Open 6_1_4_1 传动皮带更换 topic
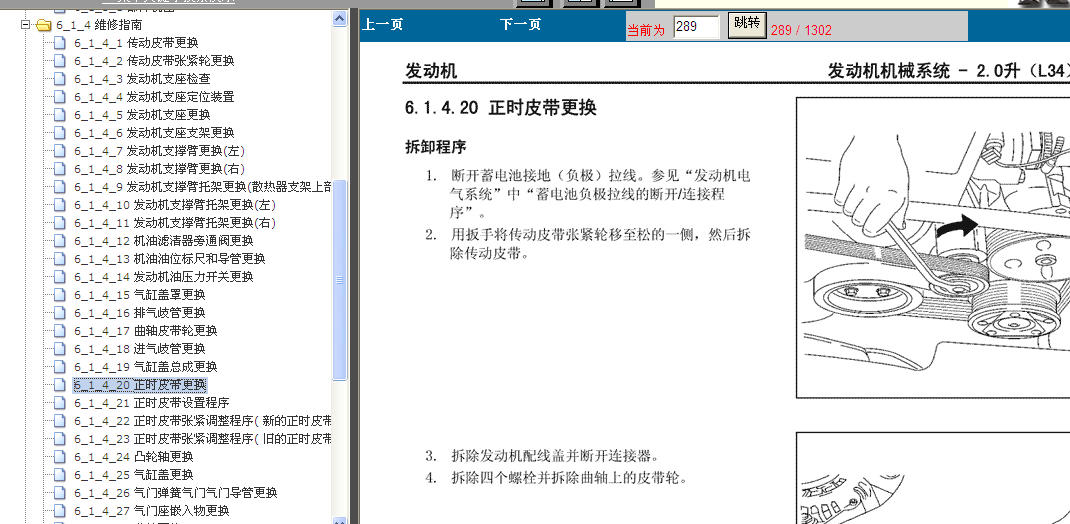1070x524 pixels. [x=136, y=43]
